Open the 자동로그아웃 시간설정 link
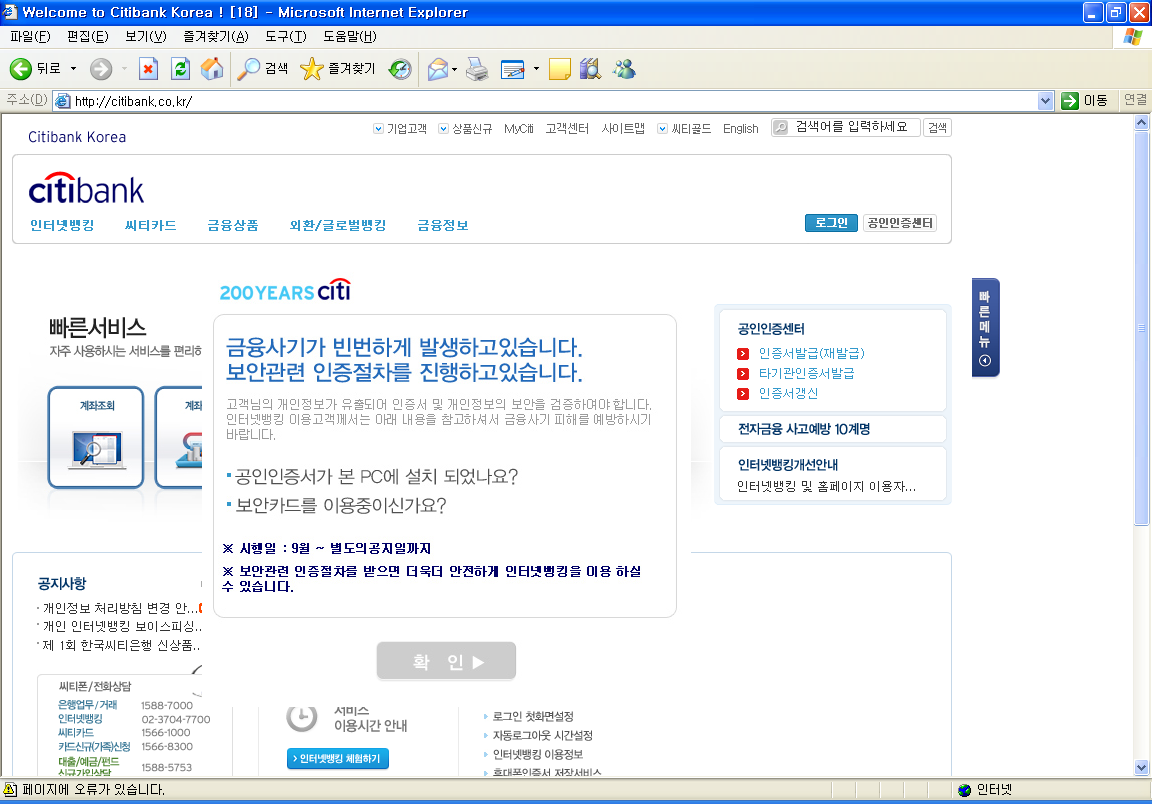Image resolution: width=1152 pixels, height=804 pixels. point(542,735)
